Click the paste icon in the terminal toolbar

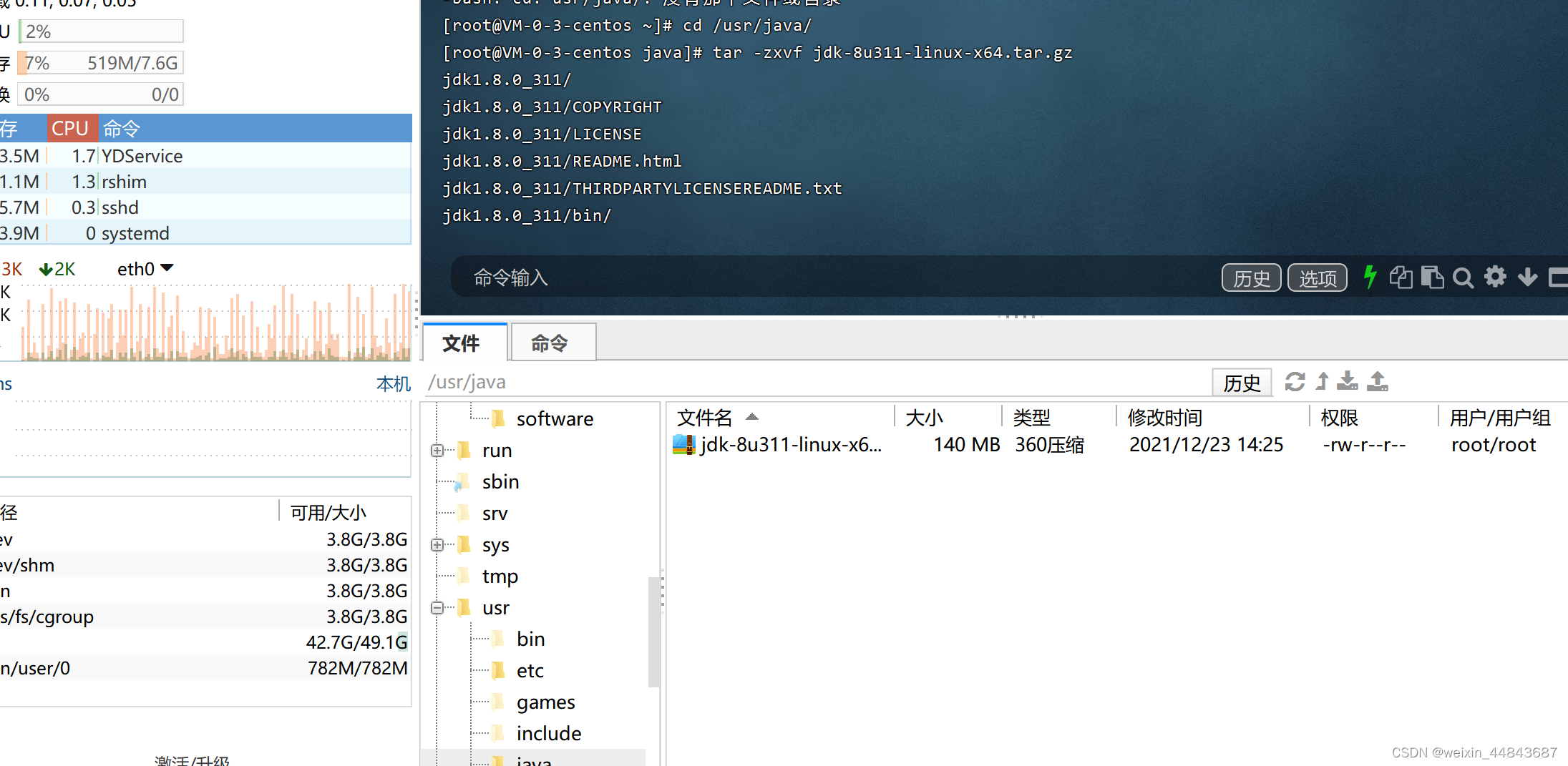point(1432,278)
